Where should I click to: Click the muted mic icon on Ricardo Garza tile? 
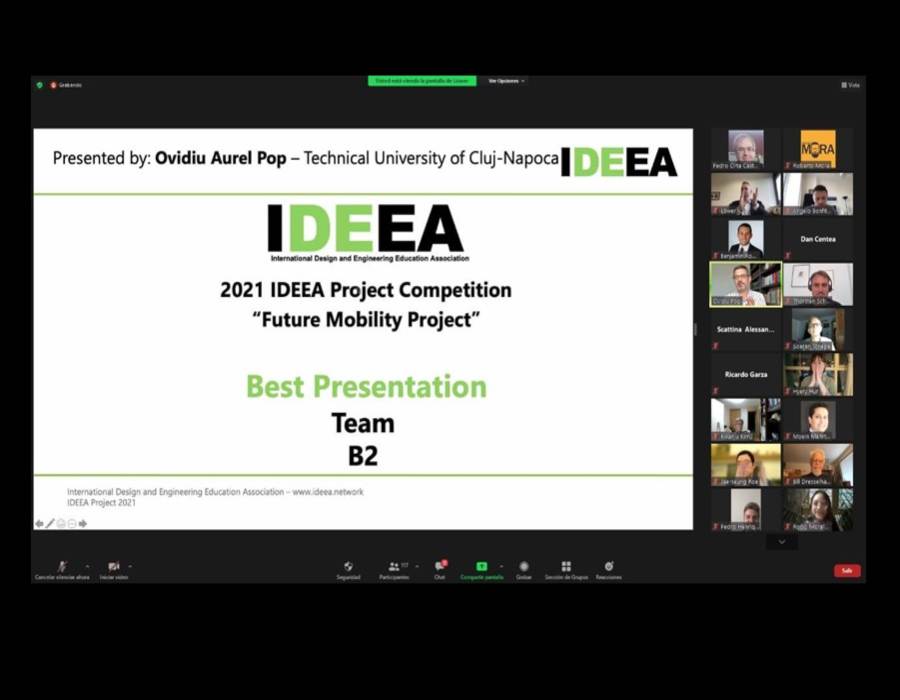[715, 391]
